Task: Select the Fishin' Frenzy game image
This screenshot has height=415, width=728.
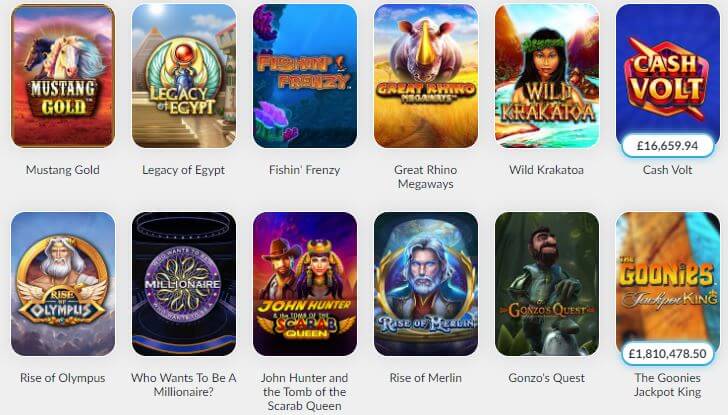Action: tap(305, 76)
